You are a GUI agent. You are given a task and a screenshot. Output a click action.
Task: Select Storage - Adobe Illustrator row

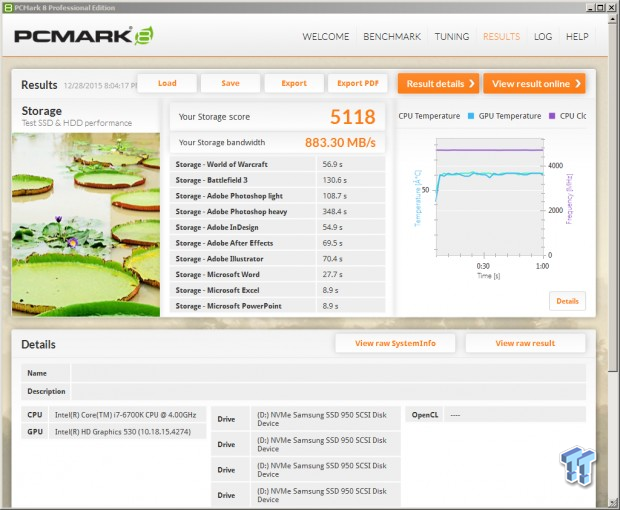(x=277, y=259)
